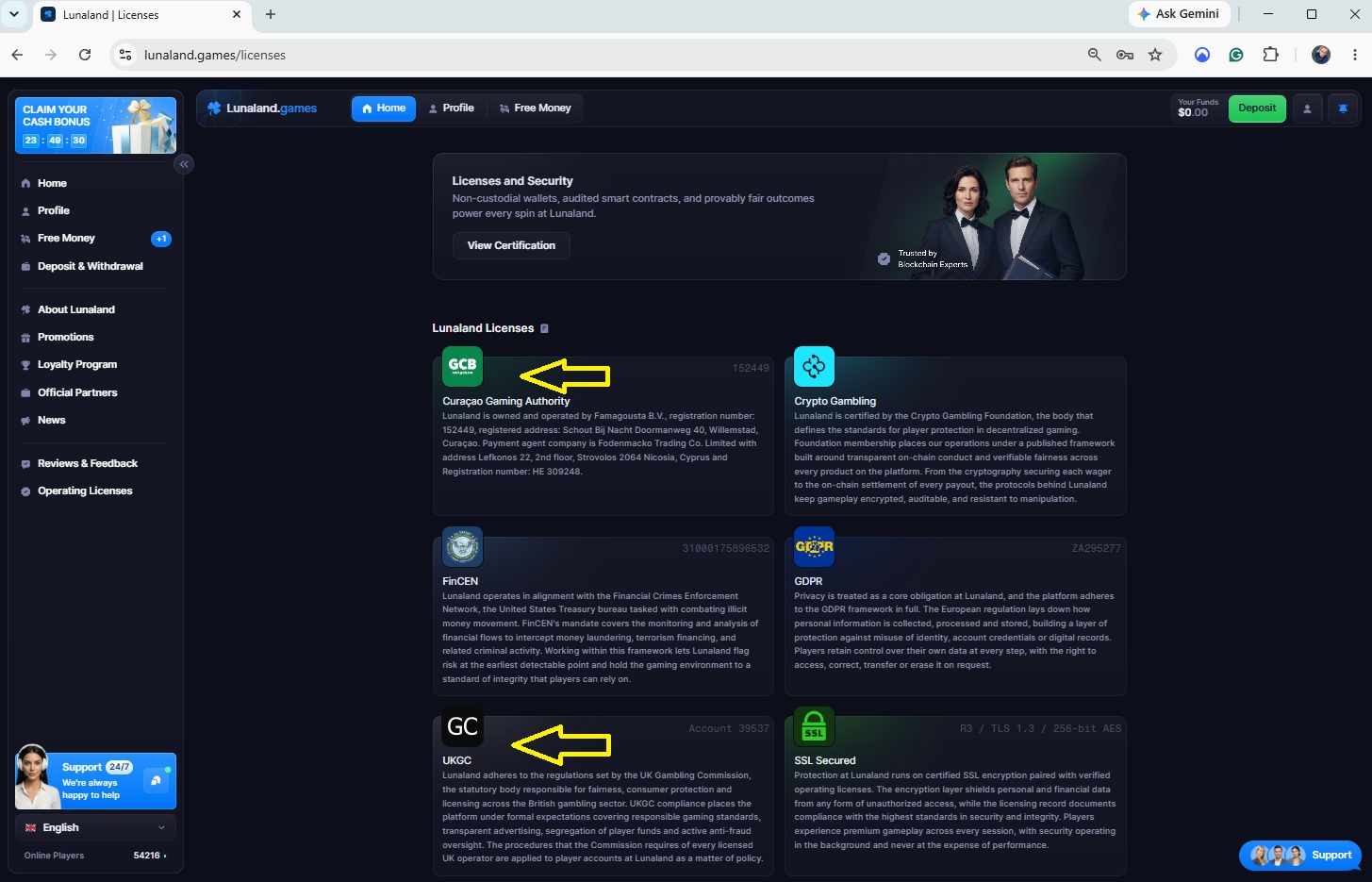Click the Lunaland.games logo
Image resolution: width=1372 pixels, height=882 pixels.
coord(262,108)
